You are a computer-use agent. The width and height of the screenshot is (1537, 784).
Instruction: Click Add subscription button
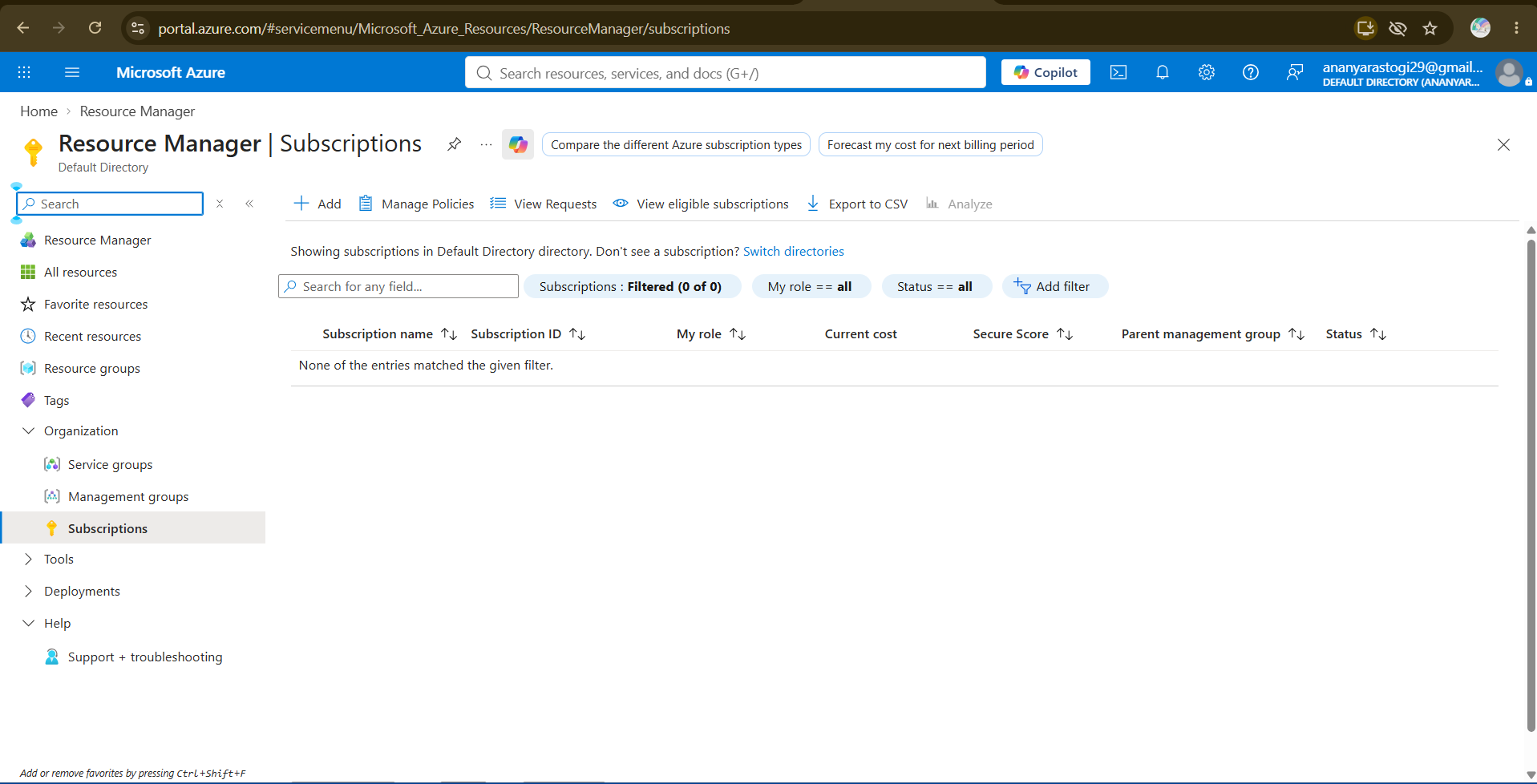point(318,204)
